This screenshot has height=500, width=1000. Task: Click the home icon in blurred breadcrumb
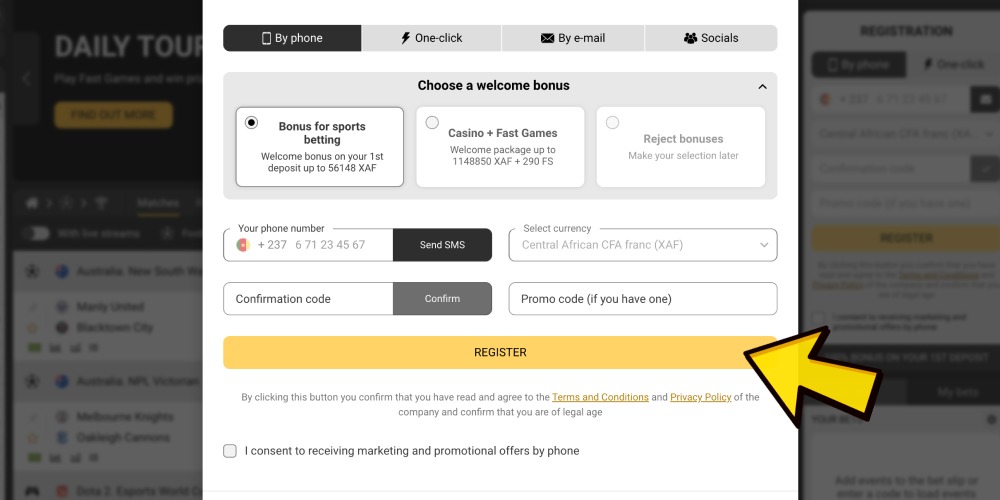[32, 203]
